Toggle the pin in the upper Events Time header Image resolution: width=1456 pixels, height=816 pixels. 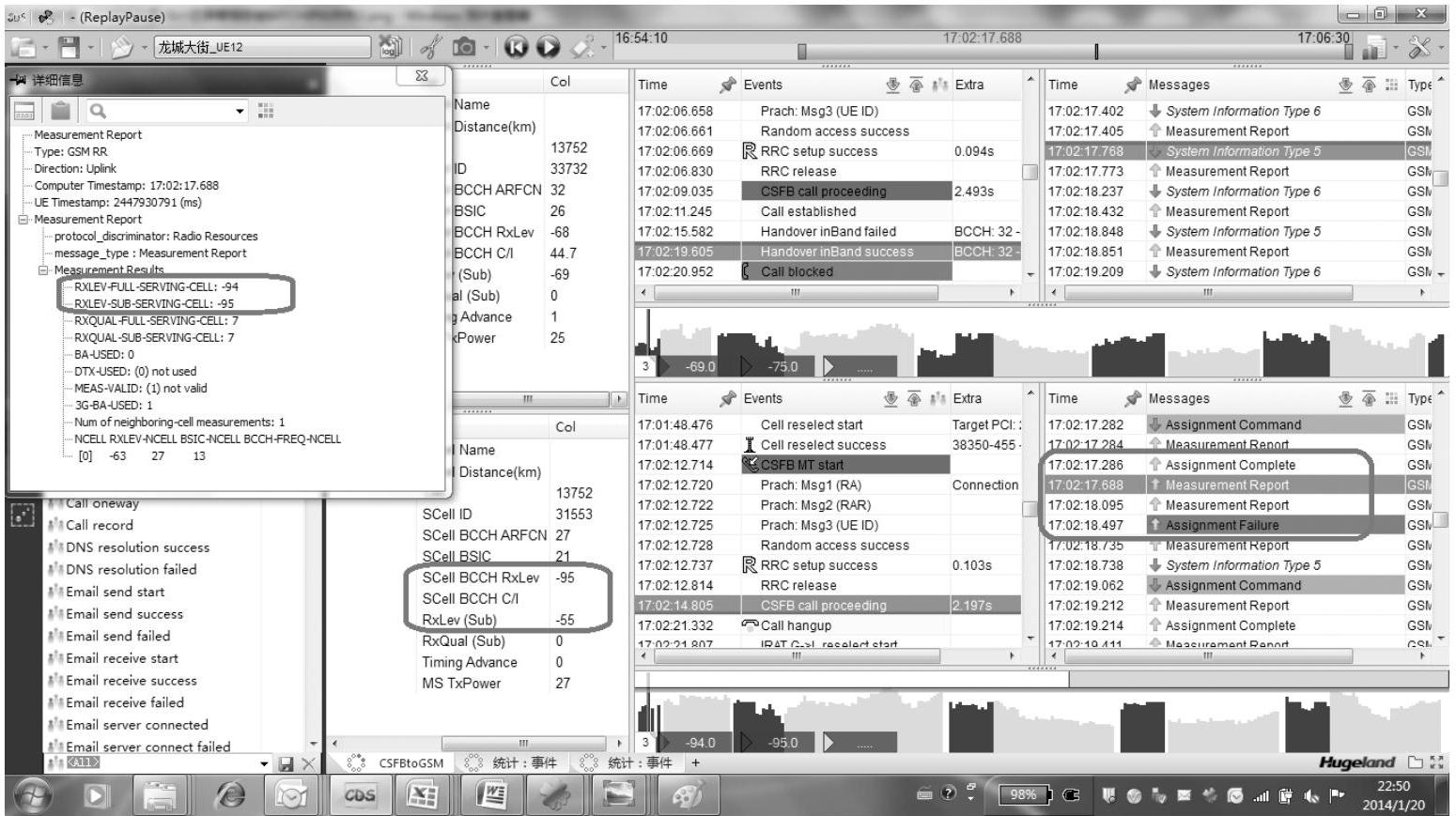pyautogui.click(x=728, y=85)
